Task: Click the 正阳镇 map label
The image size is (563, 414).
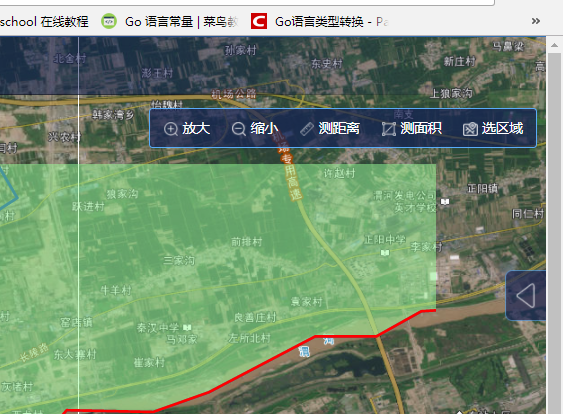Action: coord(483,188)
